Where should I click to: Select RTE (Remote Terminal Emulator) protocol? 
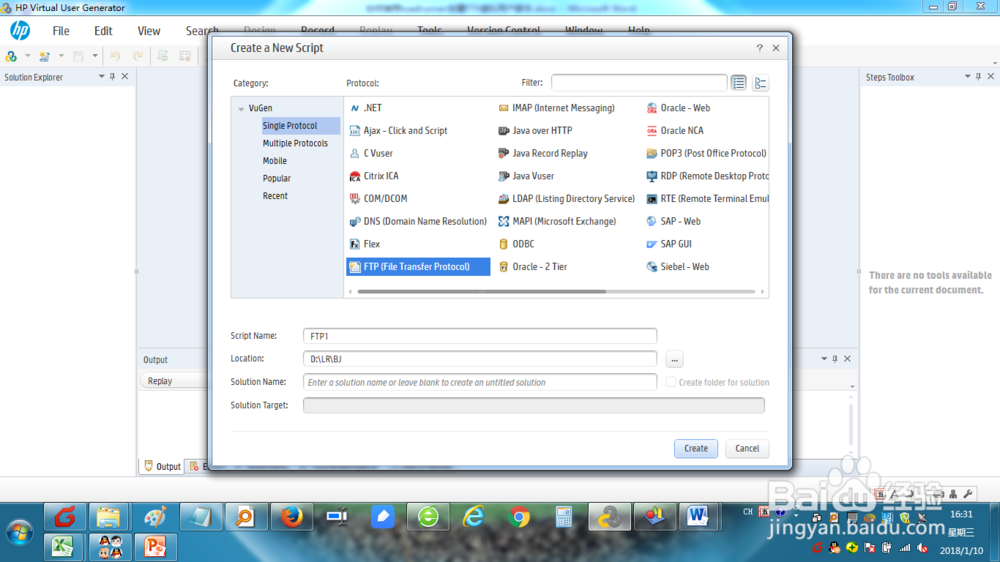pos(707,198)
